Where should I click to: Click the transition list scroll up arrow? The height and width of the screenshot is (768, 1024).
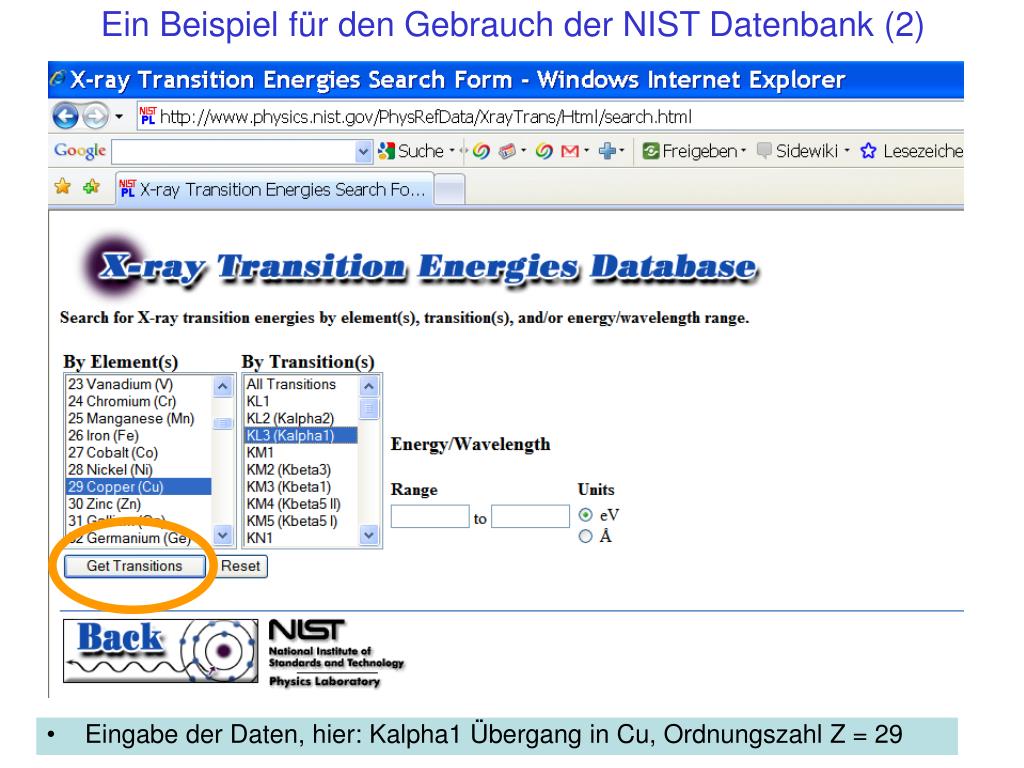tap(369, 387)
